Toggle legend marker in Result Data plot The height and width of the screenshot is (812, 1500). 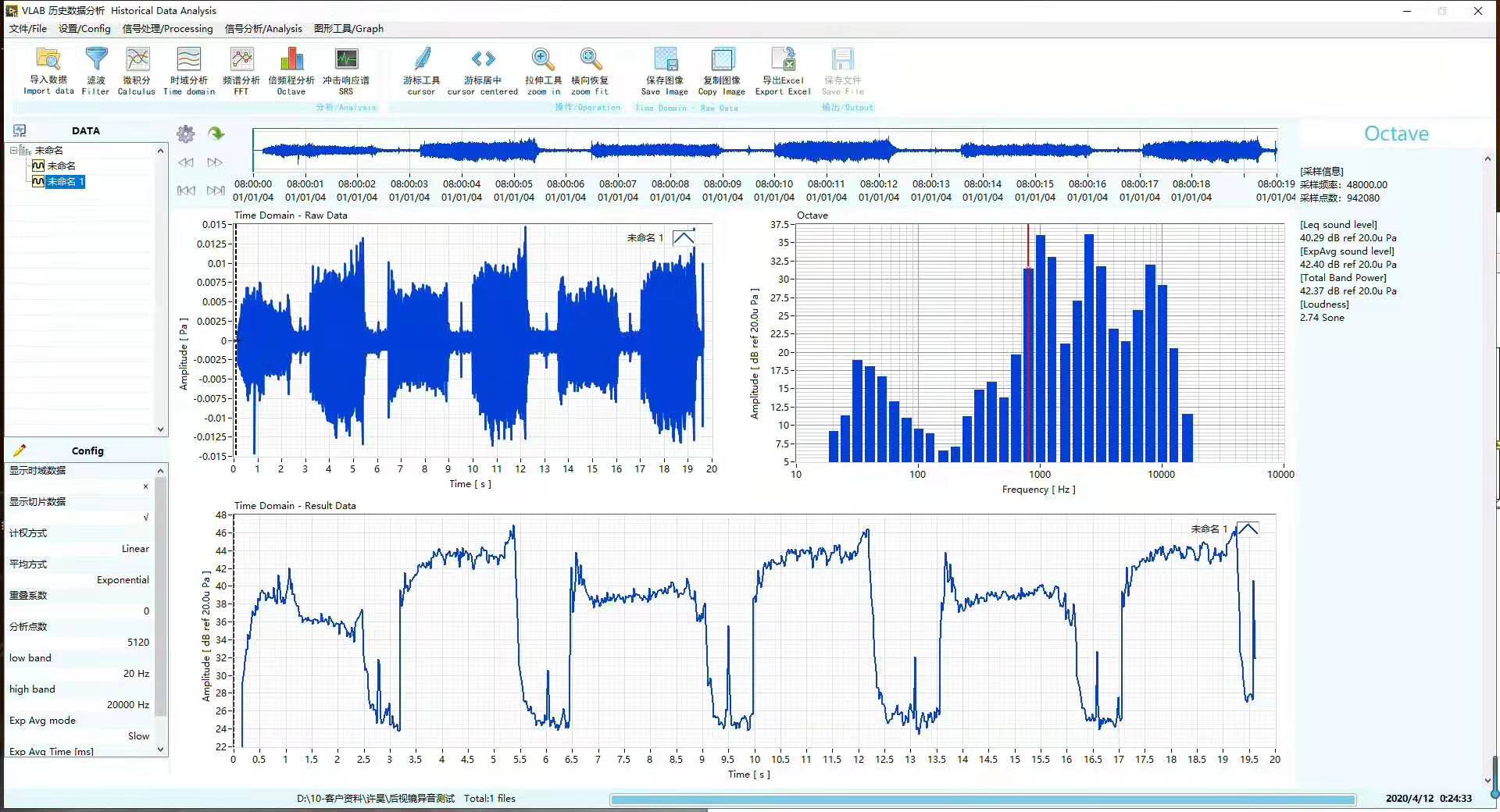(x=1248, y=529)
